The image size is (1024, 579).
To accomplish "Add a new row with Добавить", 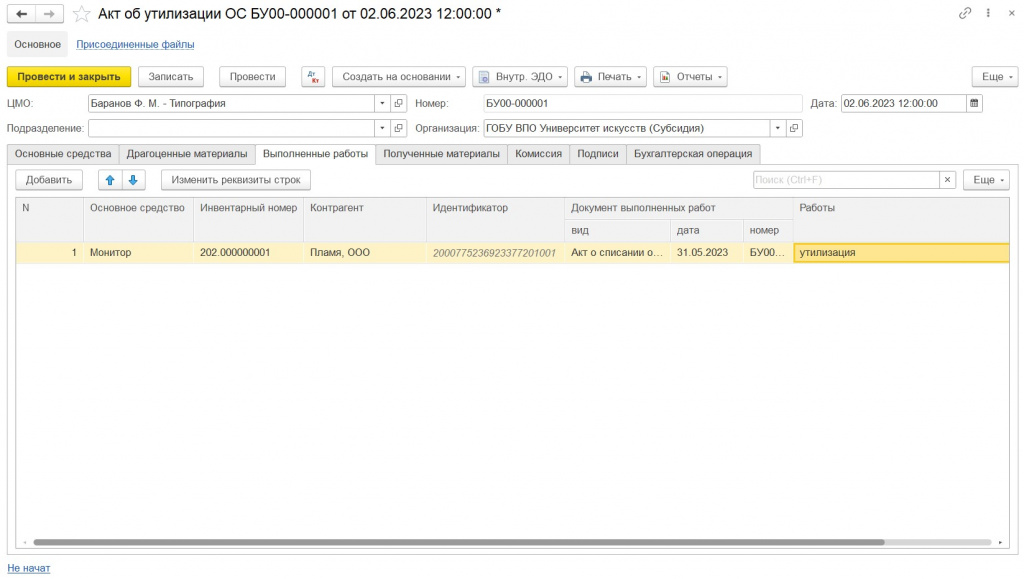I will point(49,180).
